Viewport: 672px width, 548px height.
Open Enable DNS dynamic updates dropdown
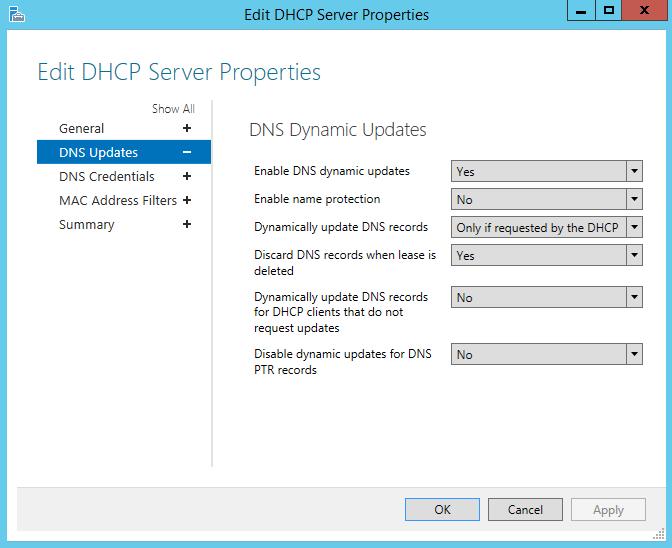pos(546,171)
